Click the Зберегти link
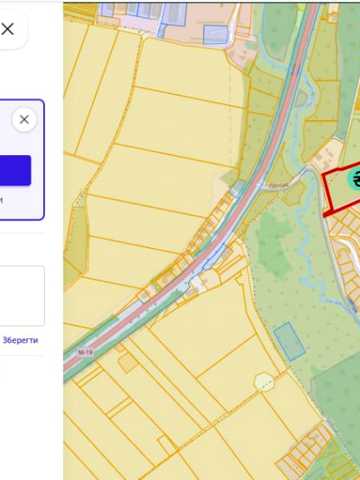The height and width of the screenshot is (480, 360). pos(20,340)
